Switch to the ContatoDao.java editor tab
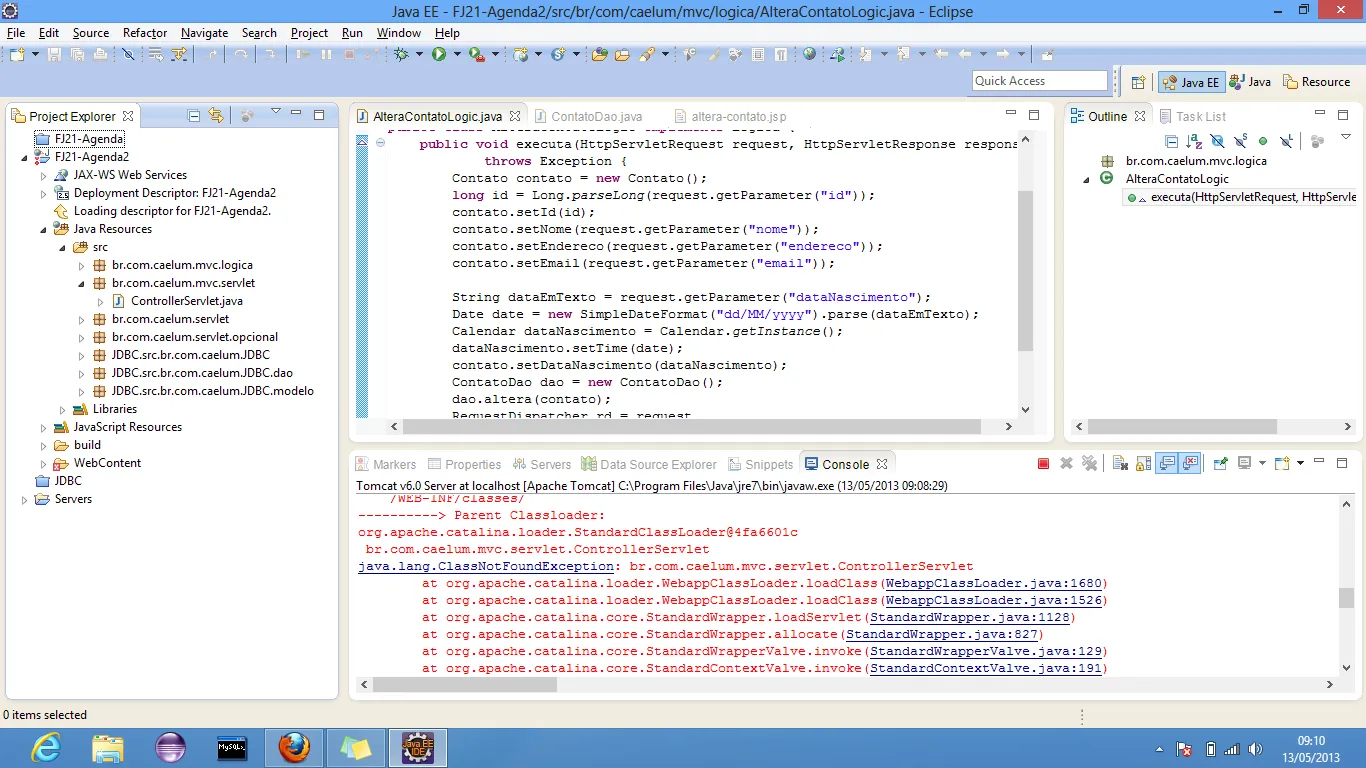 [x=596, y=117]
